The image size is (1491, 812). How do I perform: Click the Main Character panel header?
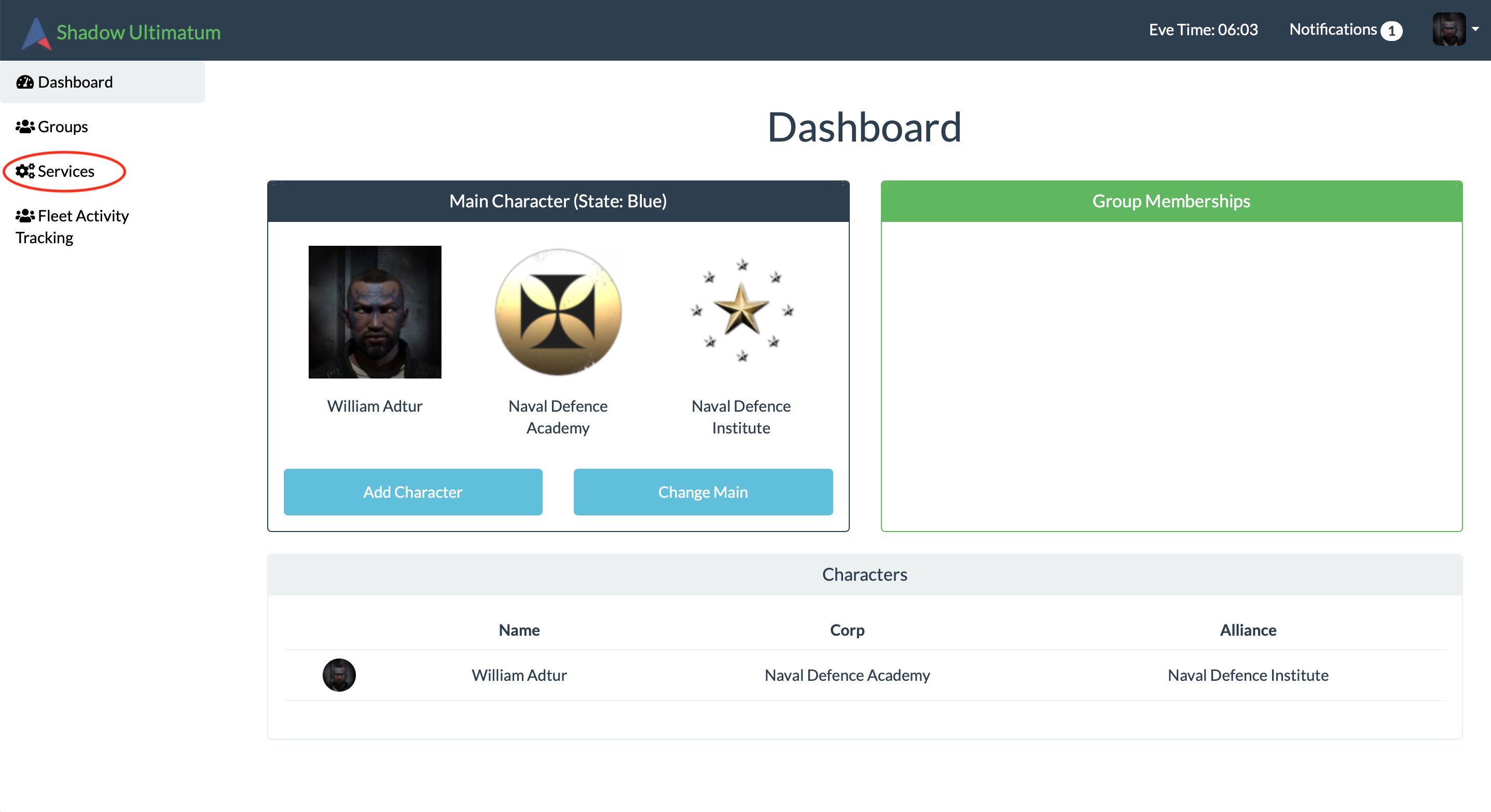point(558,201)
